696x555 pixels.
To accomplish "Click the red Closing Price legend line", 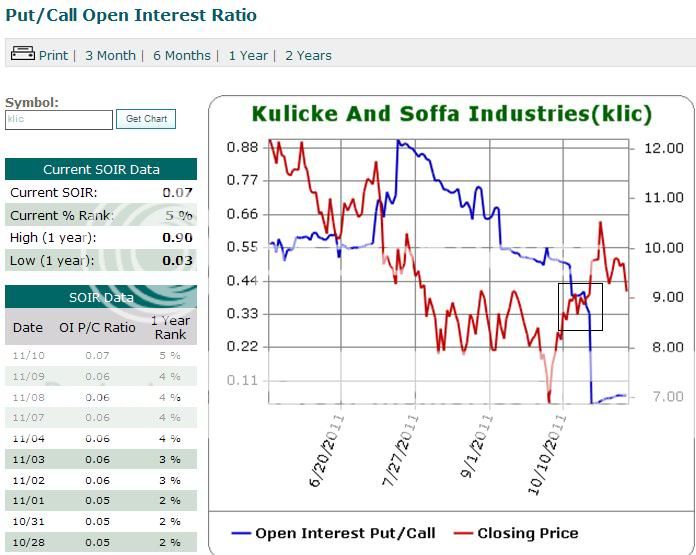I will [461, 533].
